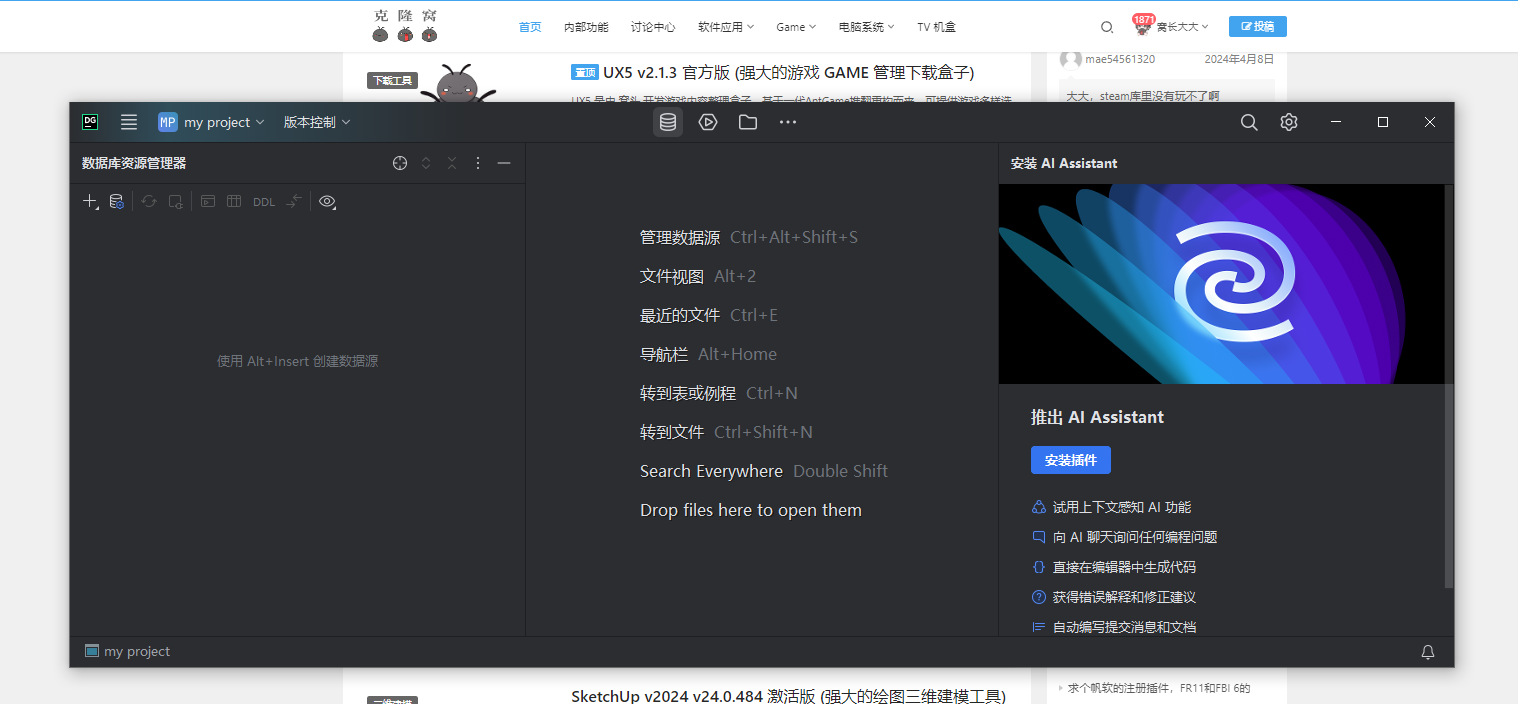Toggle the eye view options icon
This screenshot has height=704, width=1518.
point(327,201)
